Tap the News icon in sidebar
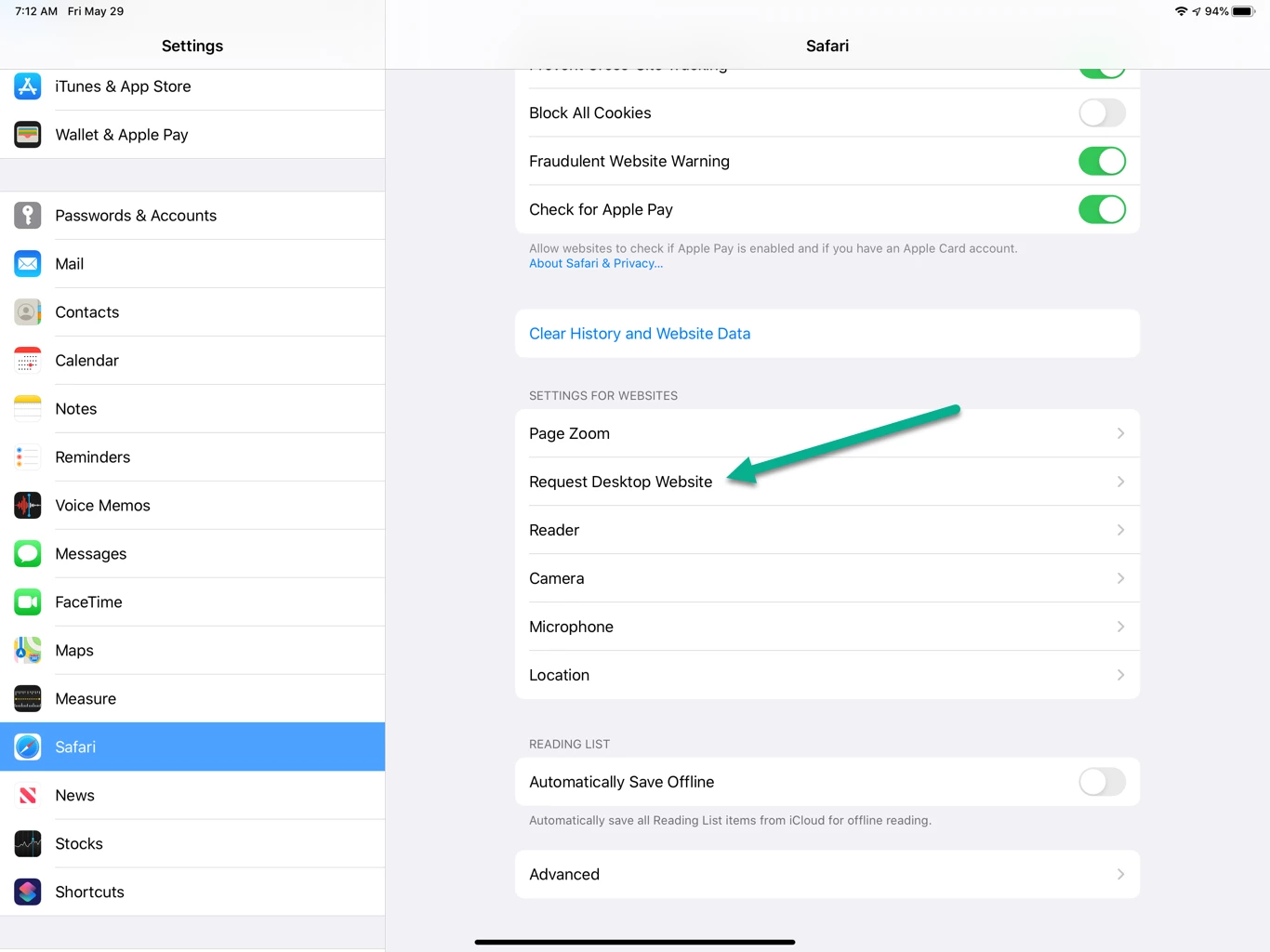 point(28,796)
